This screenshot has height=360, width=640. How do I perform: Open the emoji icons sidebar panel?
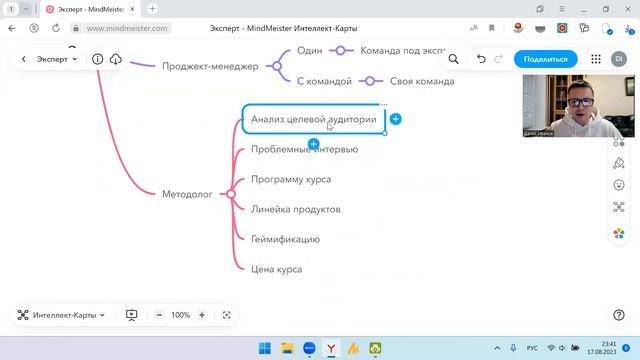tap(619, 185)
